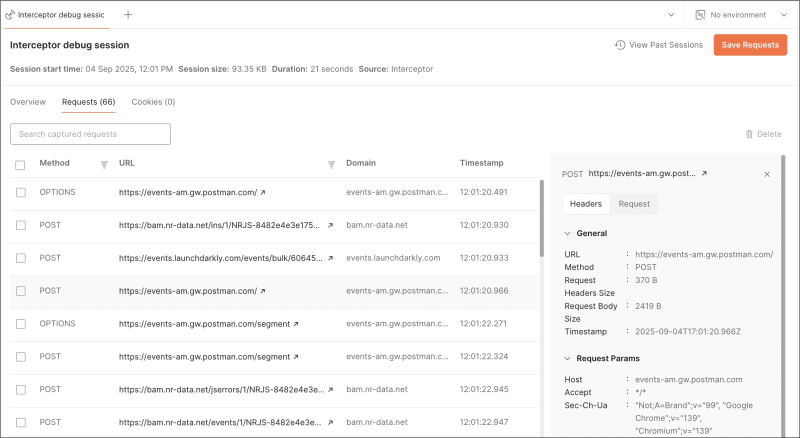Image resolution: width=800 pixels, height=438 pixels.
Task: Collapse the Request Params section
Action: coord(567,358)
